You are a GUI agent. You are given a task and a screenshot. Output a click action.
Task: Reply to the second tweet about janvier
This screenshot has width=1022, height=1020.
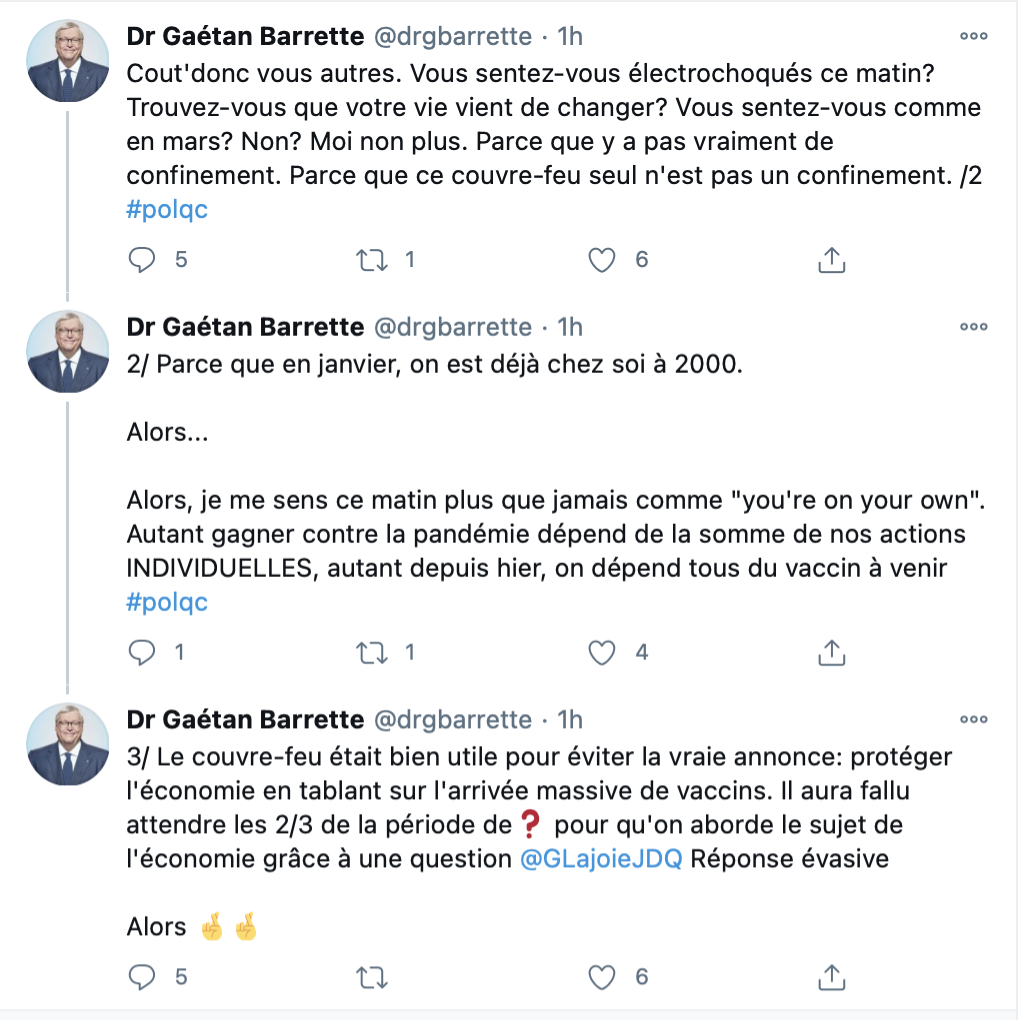[x=141, y=652]
